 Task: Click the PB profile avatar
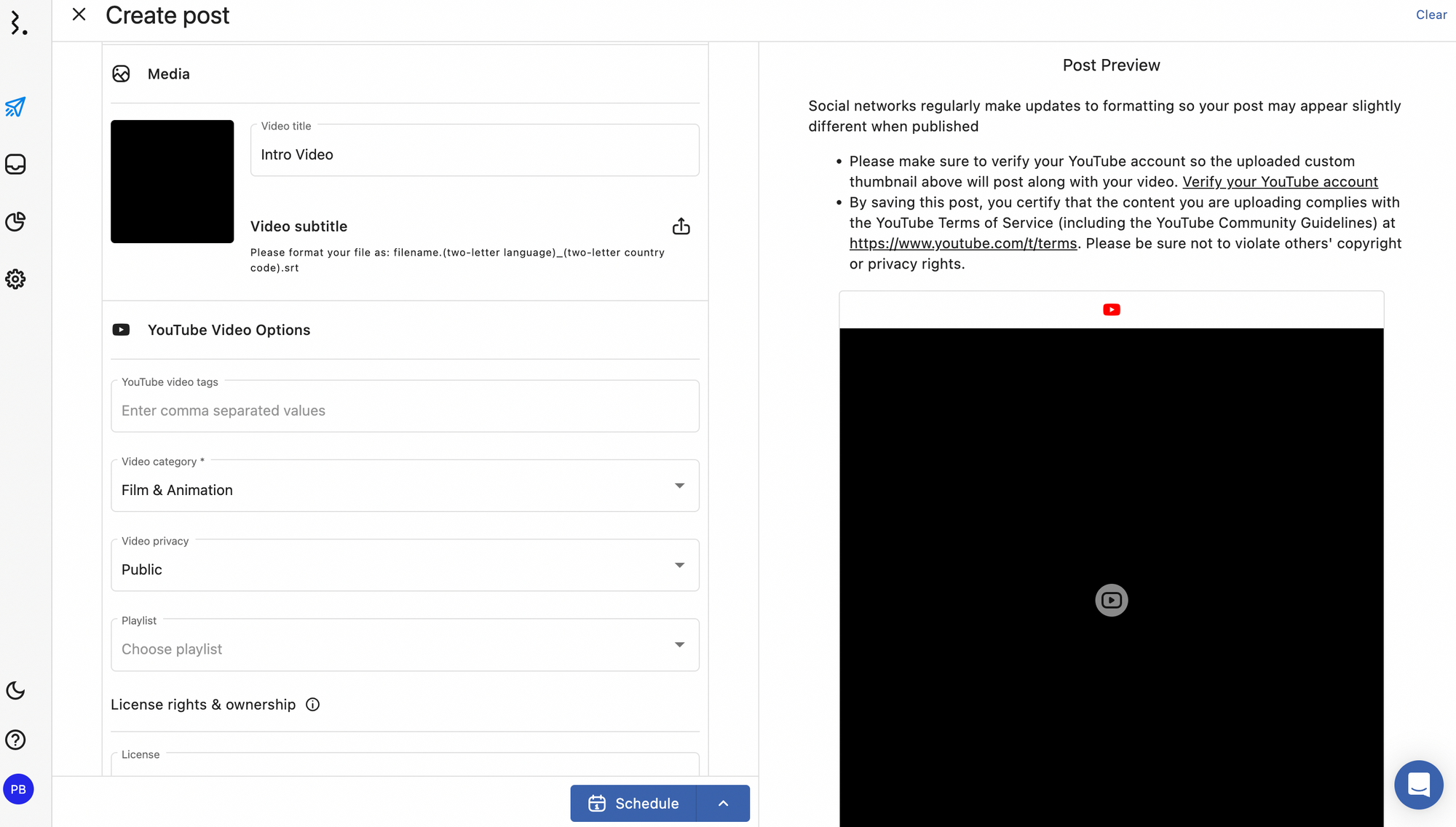tap(18, 789)
